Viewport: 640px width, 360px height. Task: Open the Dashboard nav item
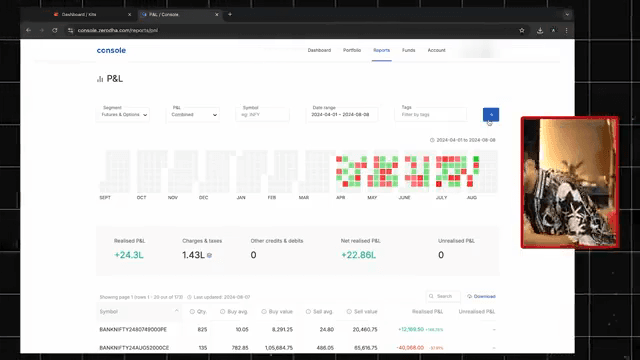pyautogui.click(x=319, y=50)
